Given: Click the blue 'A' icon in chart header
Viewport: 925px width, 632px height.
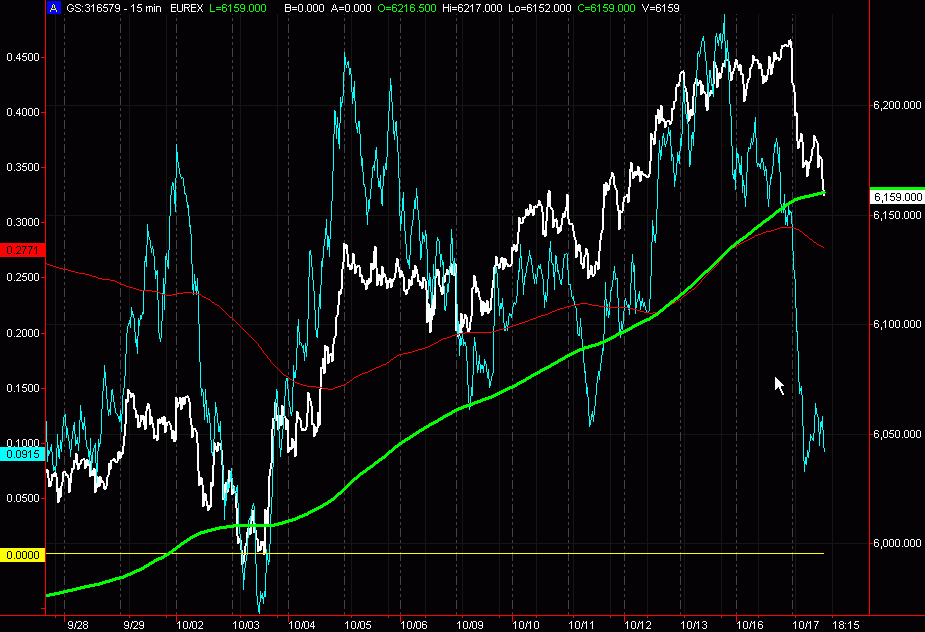Looking at the screenshot, I should [x=53, y=8].
